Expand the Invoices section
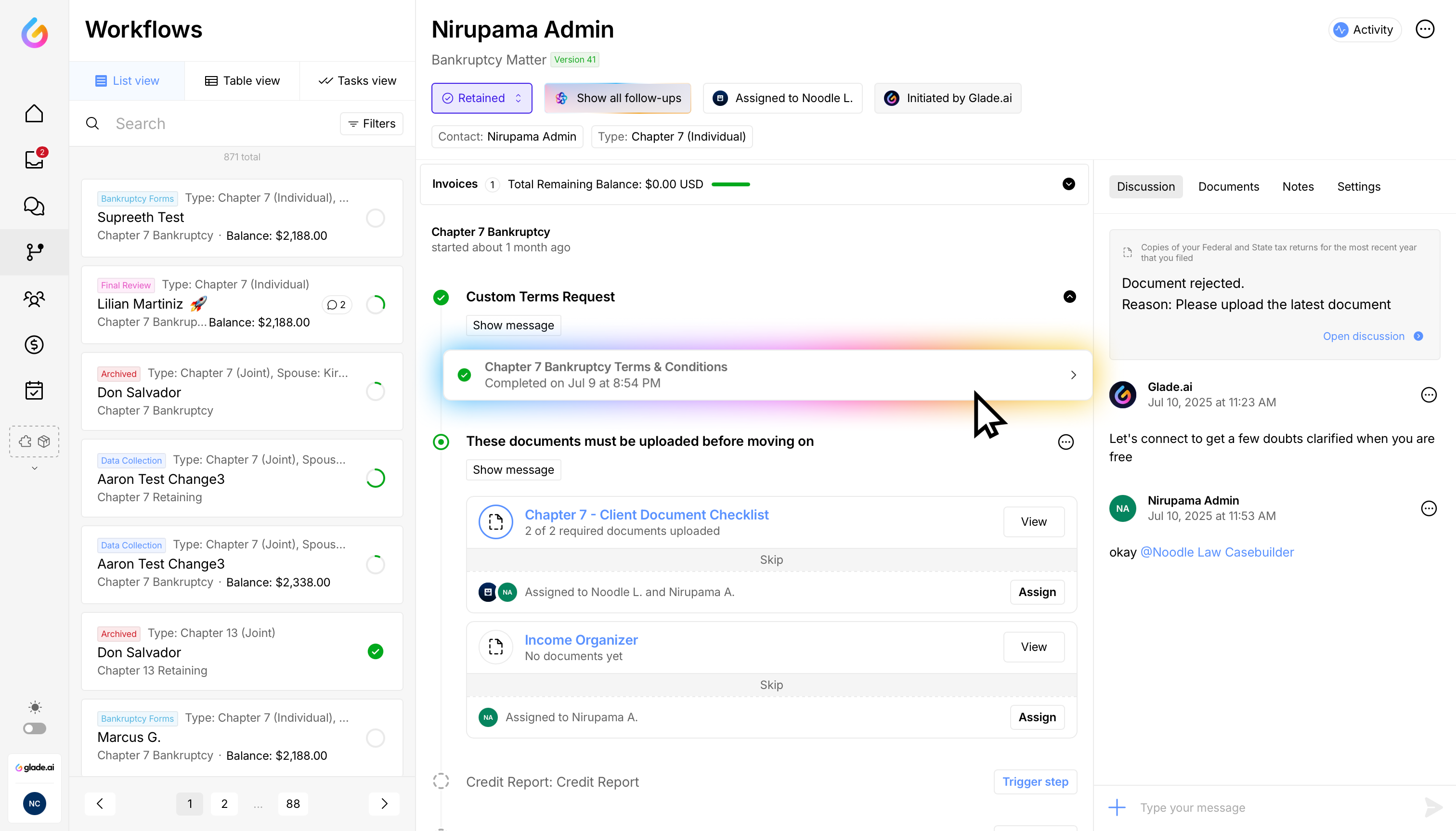Viewport: 1456px width, 831px height. point(1068,184)
